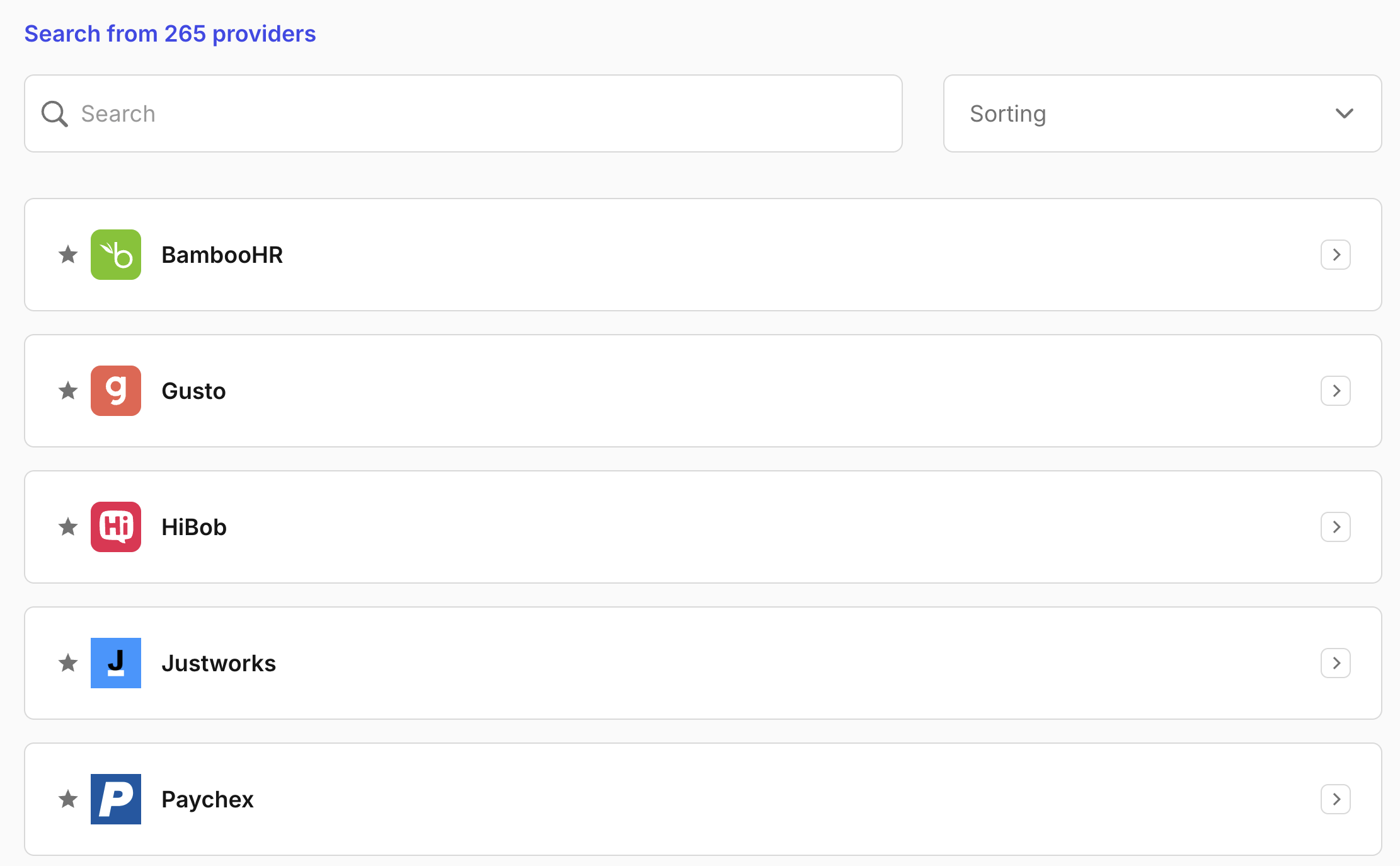Star the HiBob provider
Screen dimensions: 1400x866
coord(68,527)
